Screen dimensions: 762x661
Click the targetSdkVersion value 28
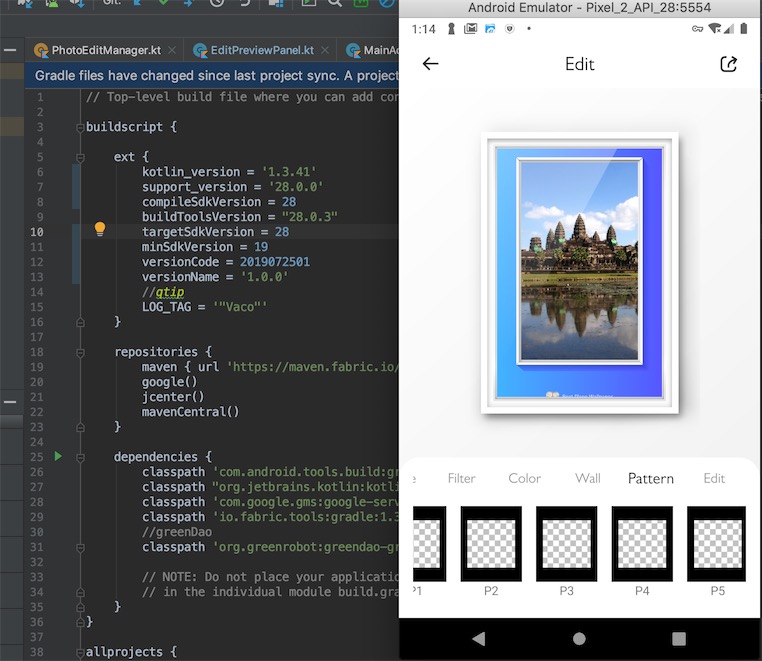pyautogui.click(x=282, y=232)
